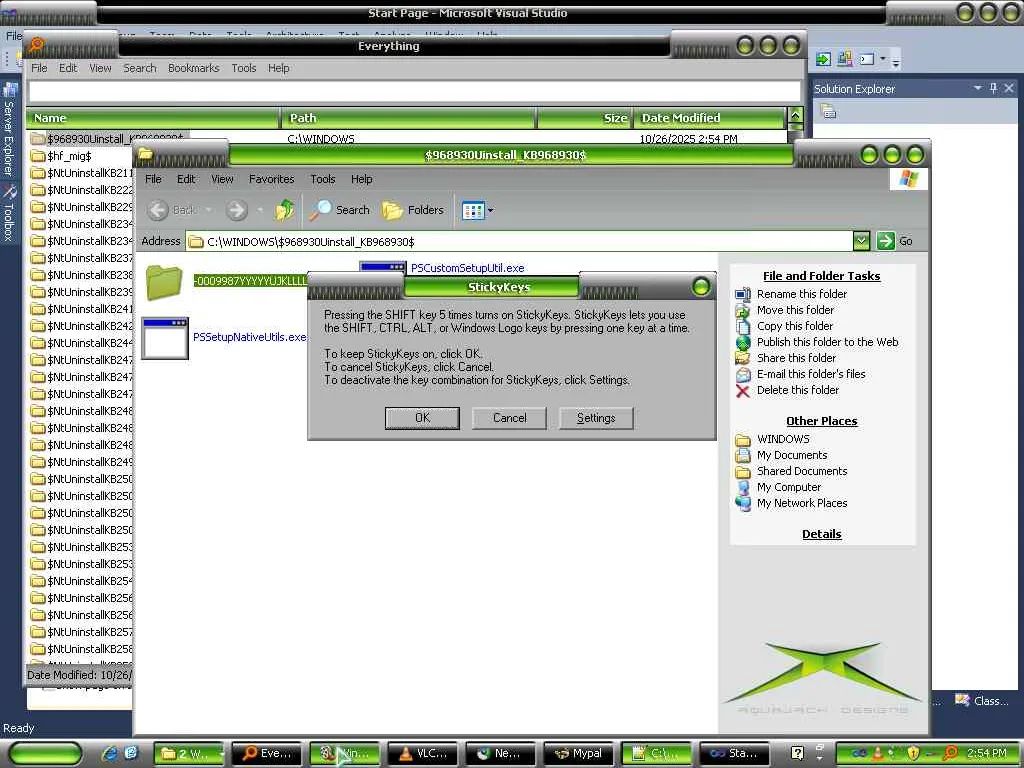Click the Back arrow in Explorer toolbar

tap(157, 210)
